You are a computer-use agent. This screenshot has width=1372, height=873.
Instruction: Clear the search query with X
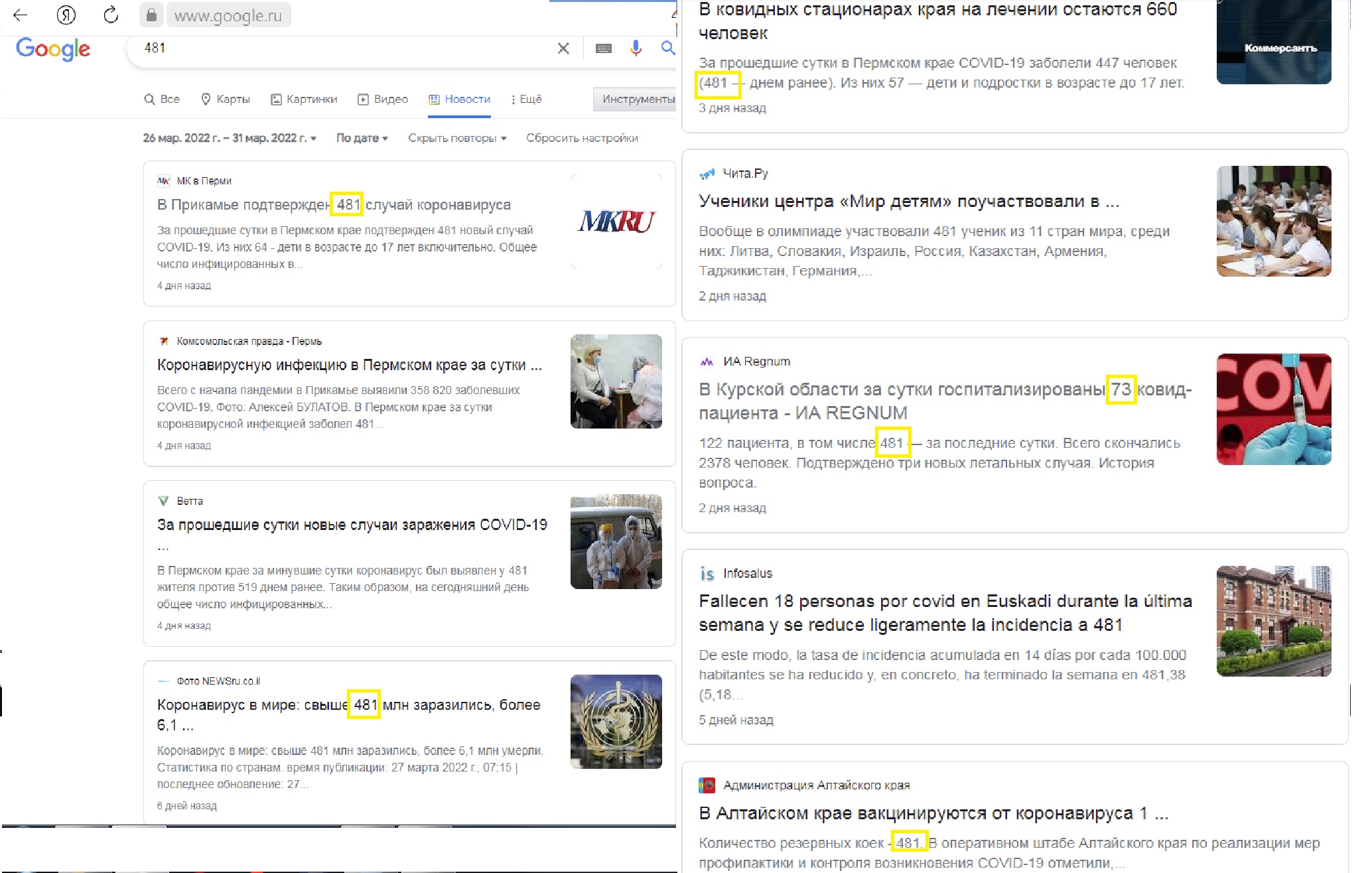(x=563, y=48)
